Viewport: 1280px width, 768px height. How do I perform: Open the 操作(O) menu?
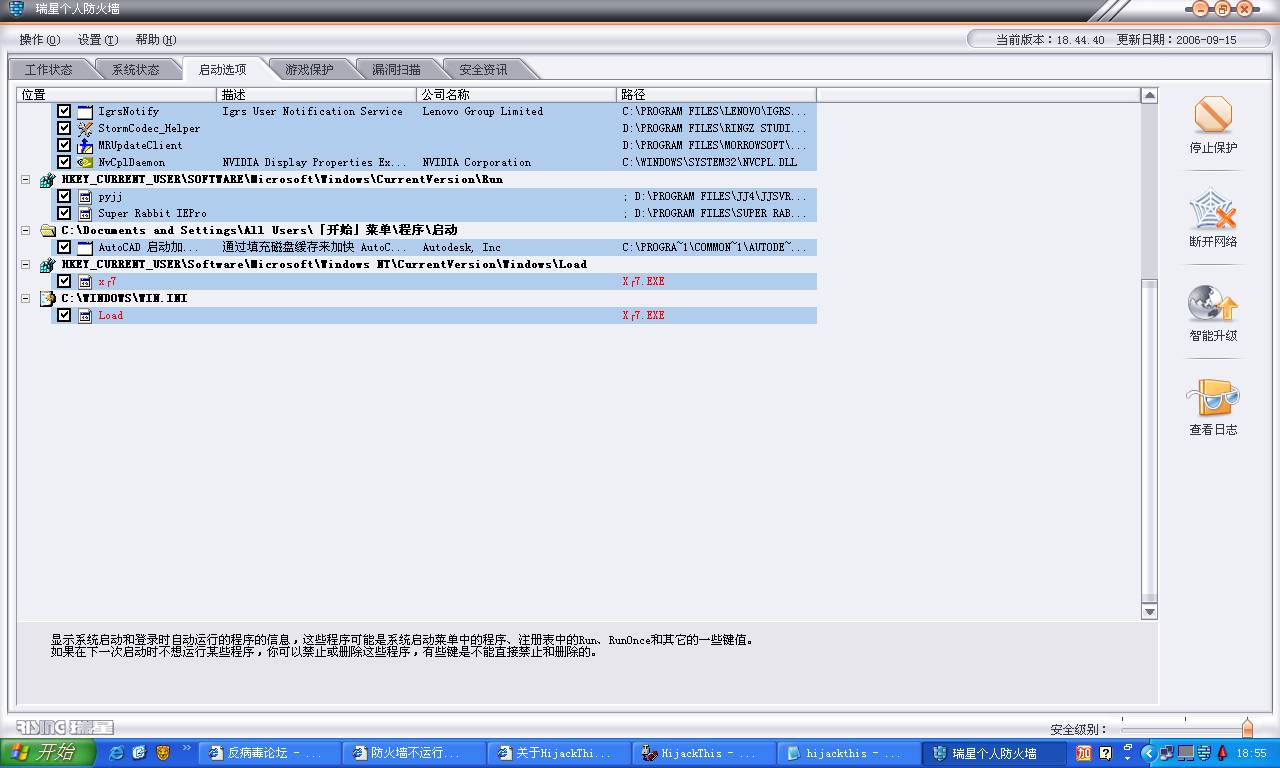40,40
